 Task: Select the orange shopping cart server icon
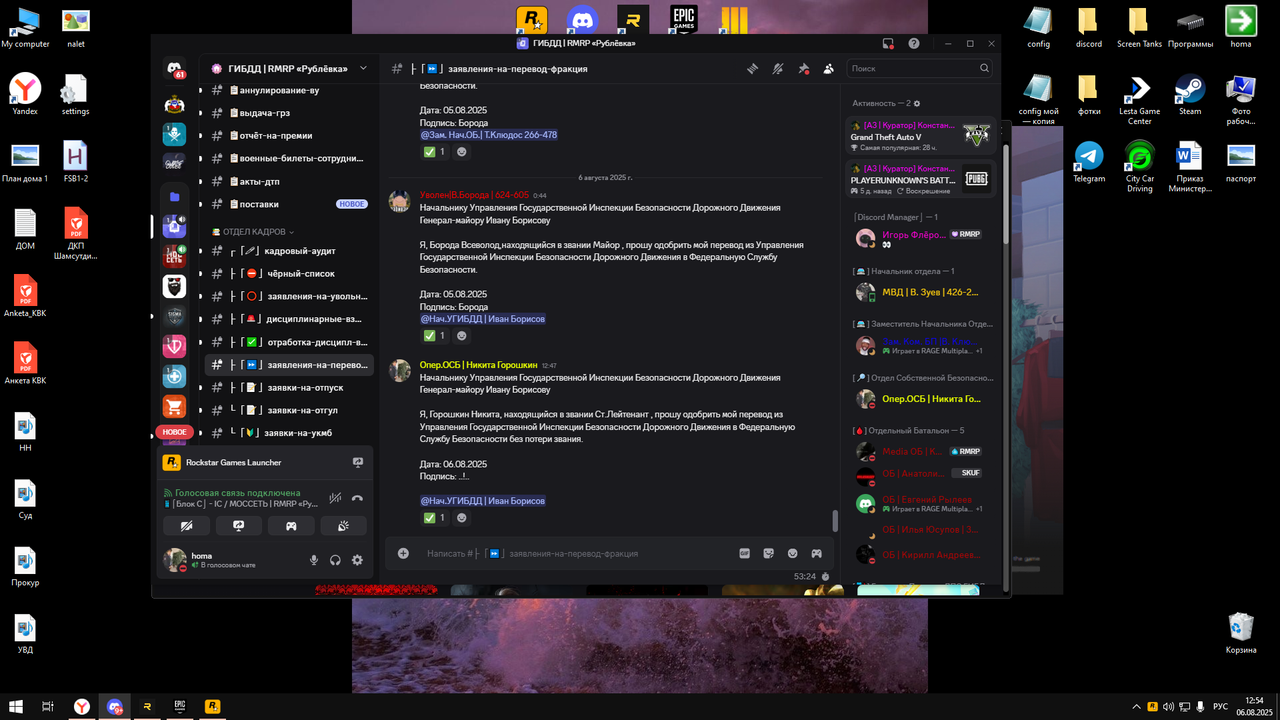click(174, 407)
